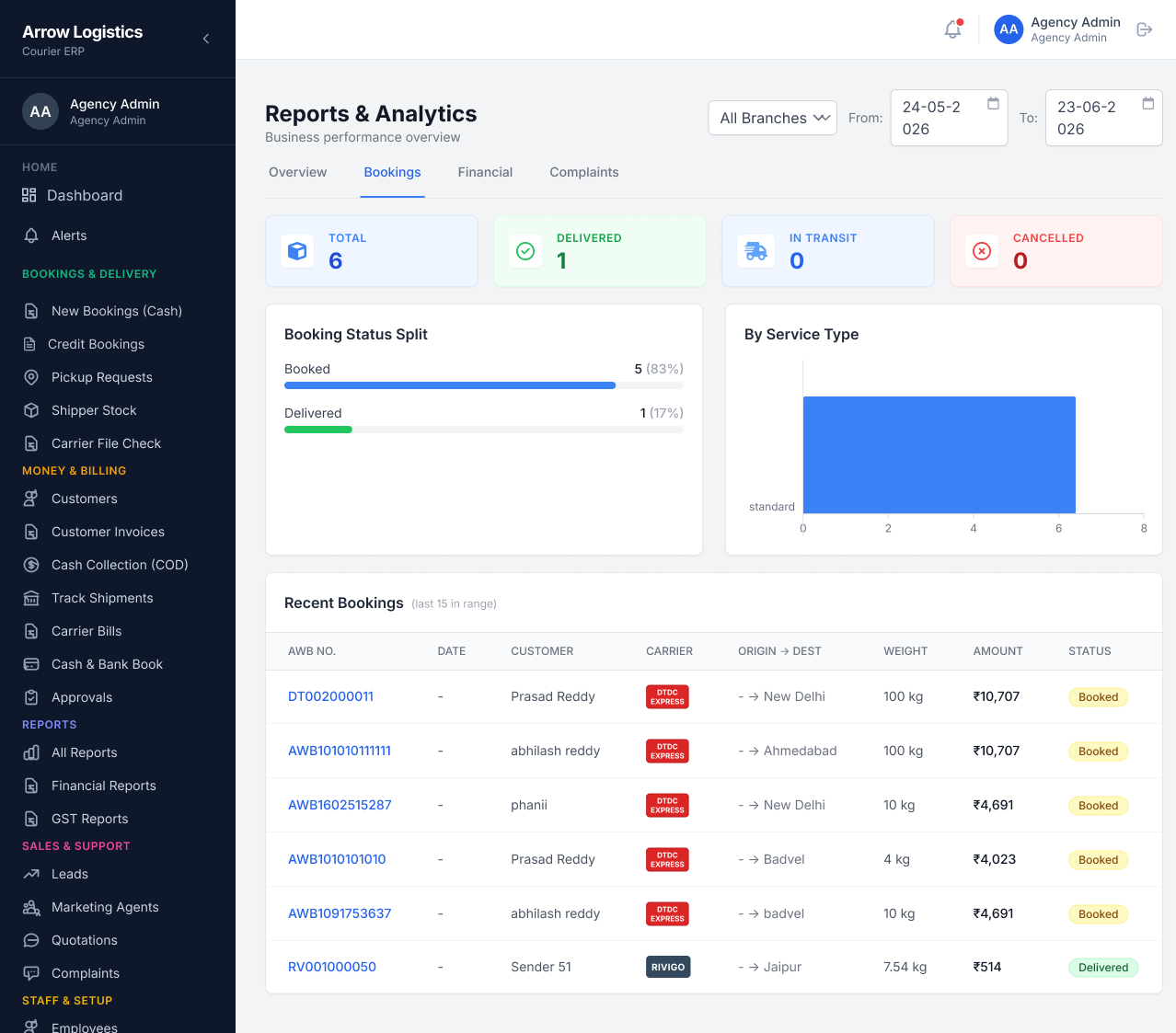Open Cash Collection (COD) dollar icon
This screenshot has width=1176, height=1033.
(31, 565)
